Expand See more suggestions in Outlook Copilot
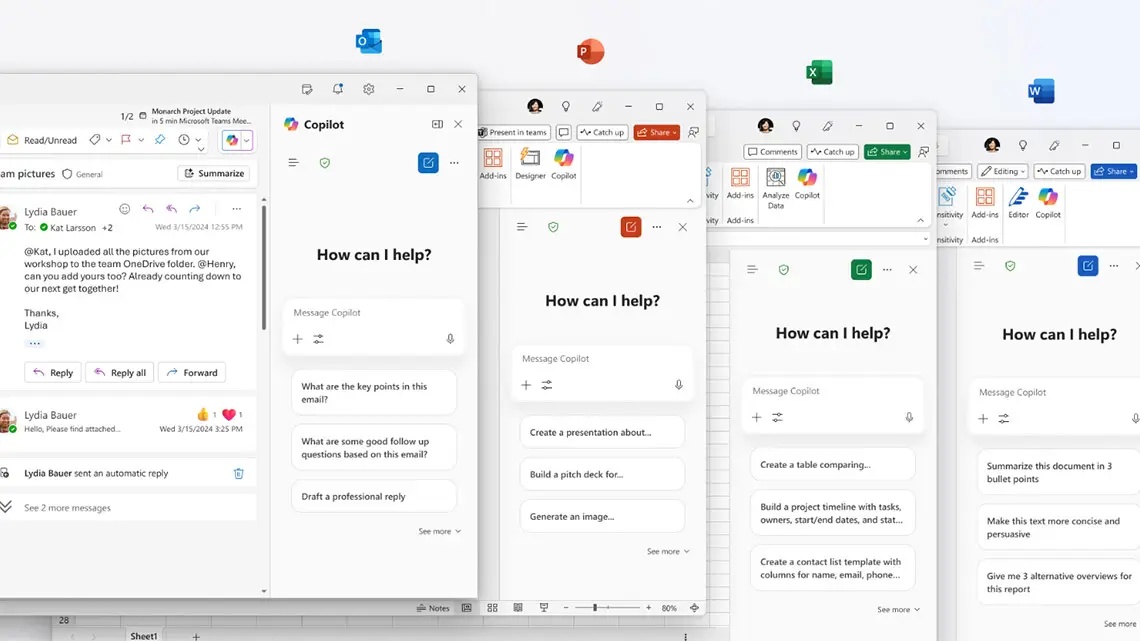 [x=439, y=531]
